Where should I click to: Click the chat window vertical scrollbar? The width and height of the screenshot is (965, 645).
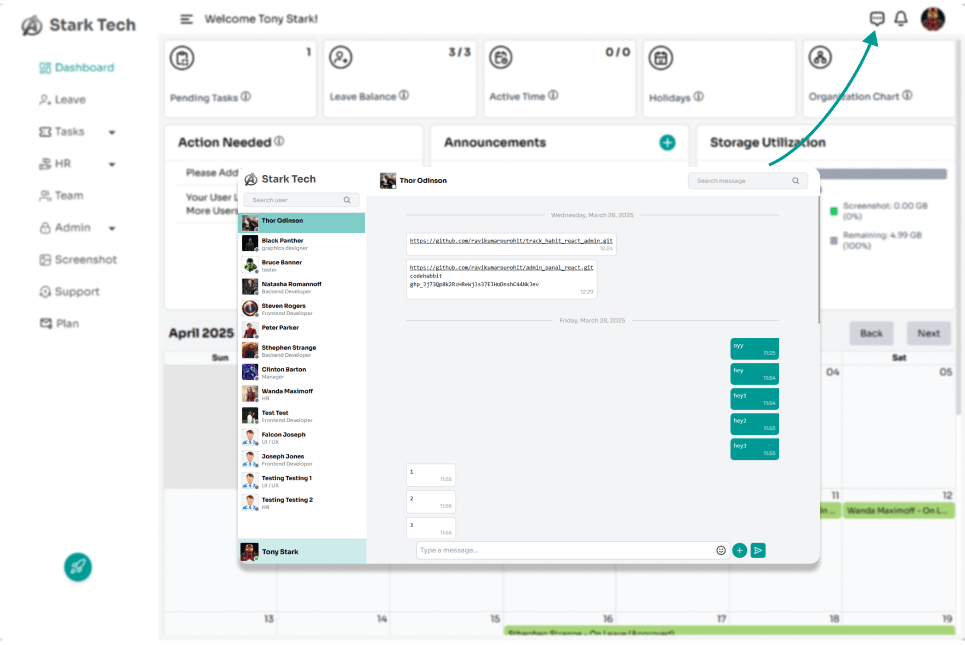coord(819,260)
